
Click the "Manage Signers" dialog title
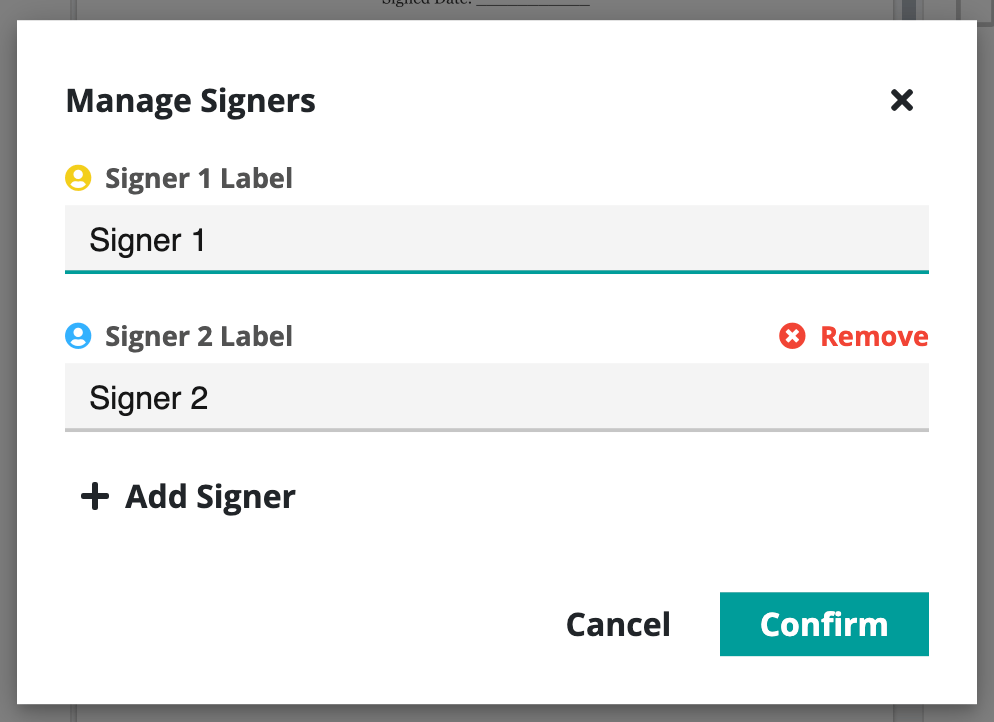(190, 101)
